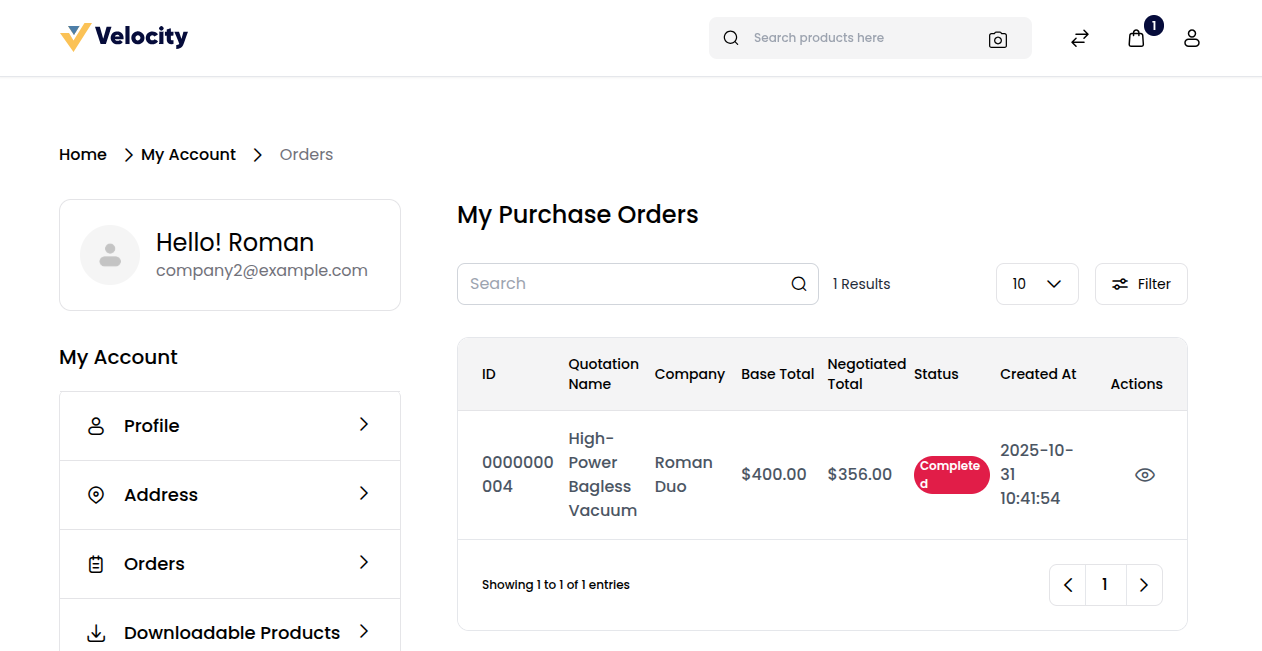Go to Home breadcrumb link

click(83, 155)
